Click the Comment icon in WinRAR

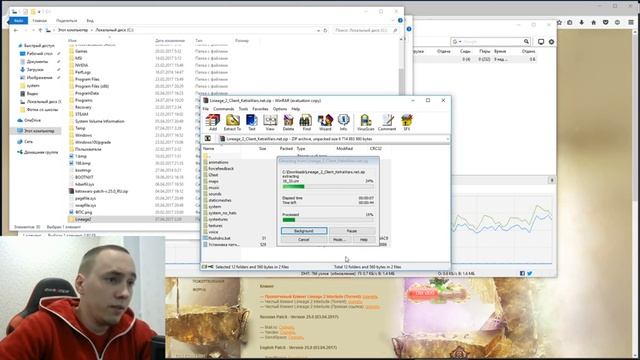tap(387, 122)
